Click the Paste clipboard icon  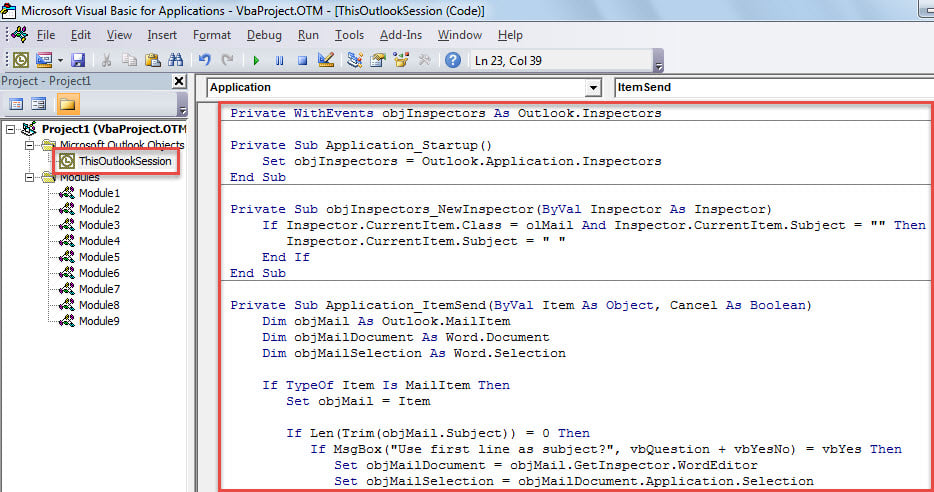pyautogui.click(x=152, y=60)
